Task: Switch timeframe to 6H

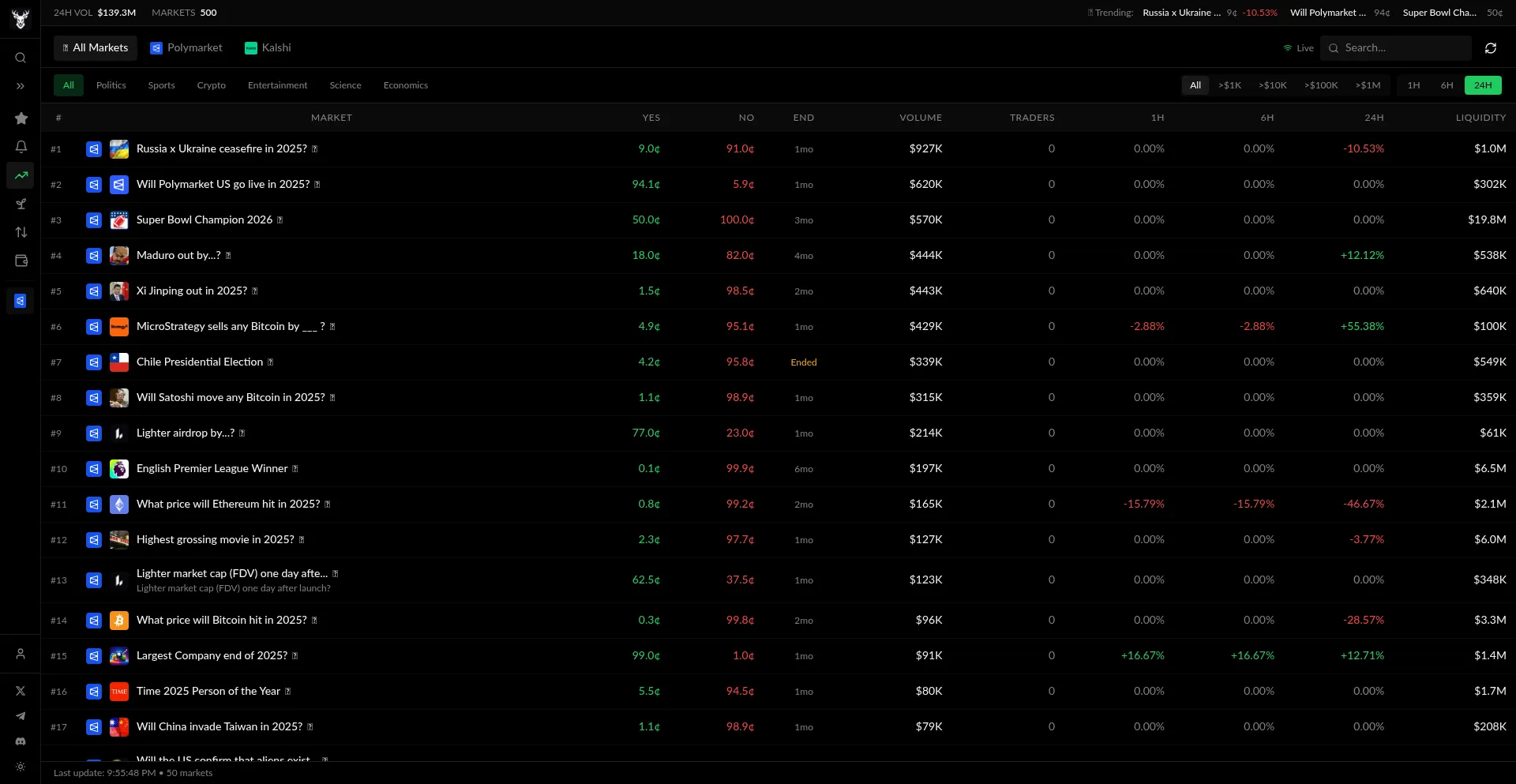Action: 1447,85
